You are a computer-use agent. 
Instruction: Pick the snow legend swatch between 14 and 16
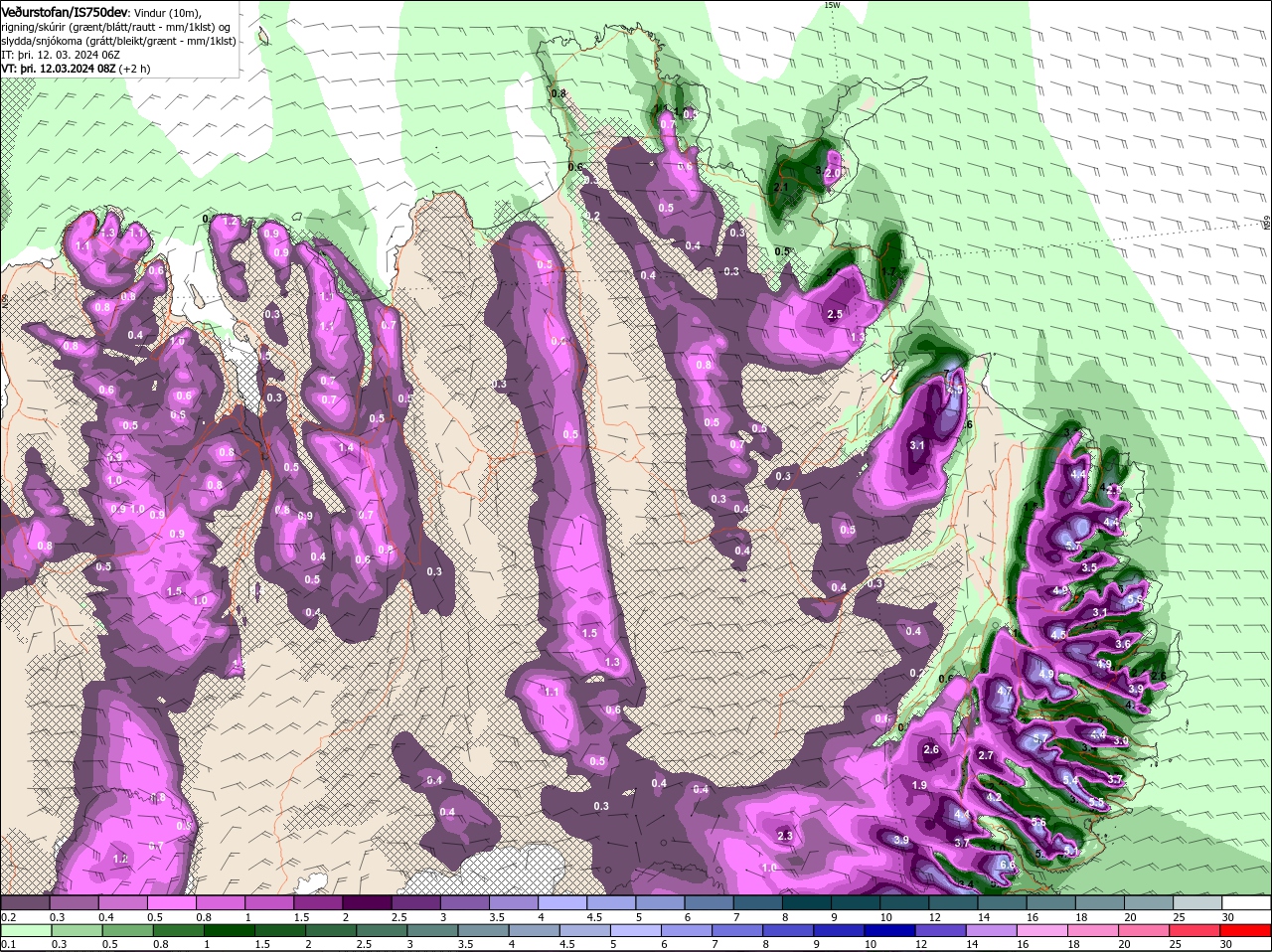(1003, 902)
